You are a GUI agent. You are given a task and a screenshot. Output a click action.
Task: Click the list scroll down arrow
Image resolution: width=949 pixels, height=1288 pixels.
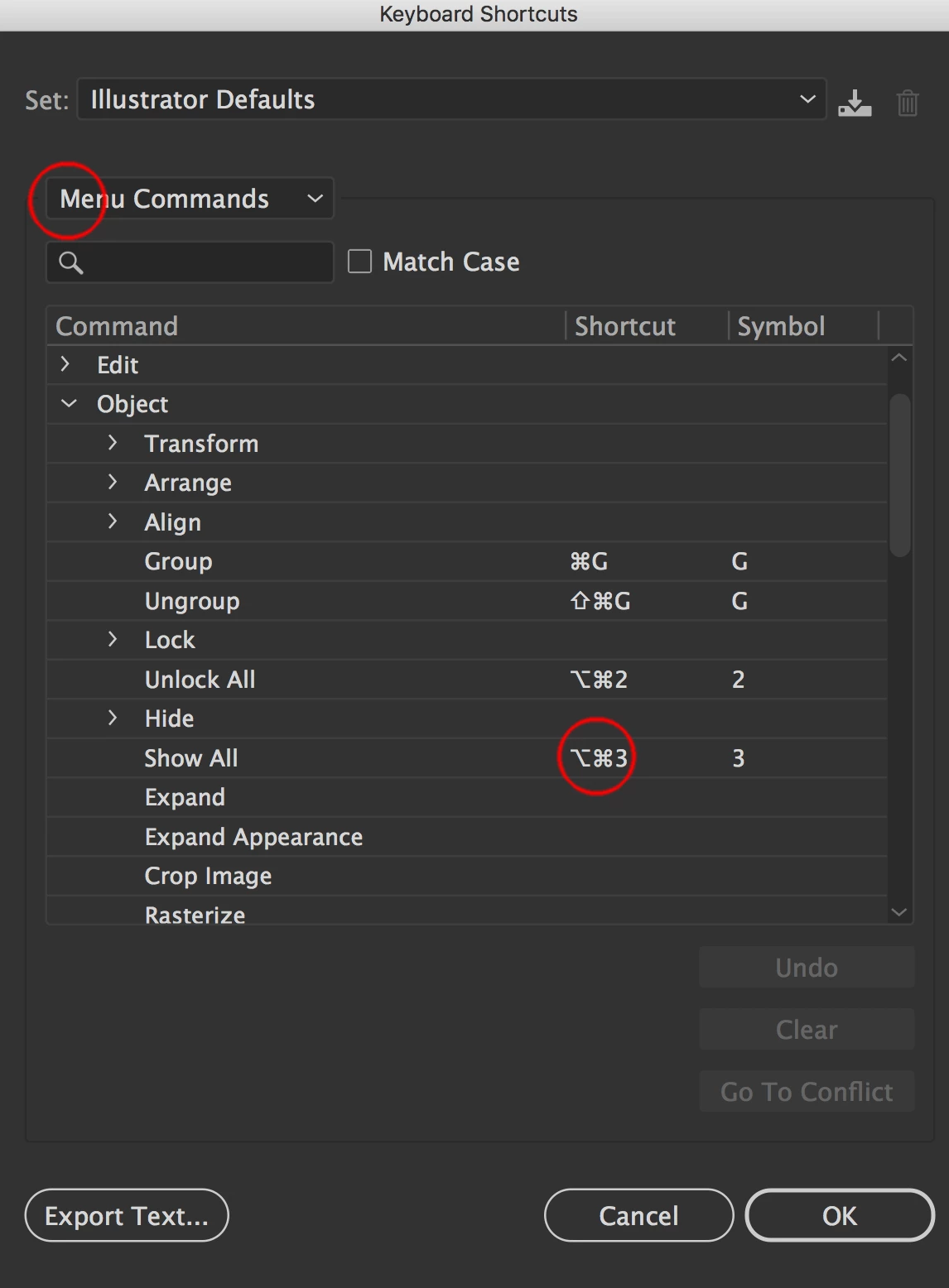[x=899, y=912]
